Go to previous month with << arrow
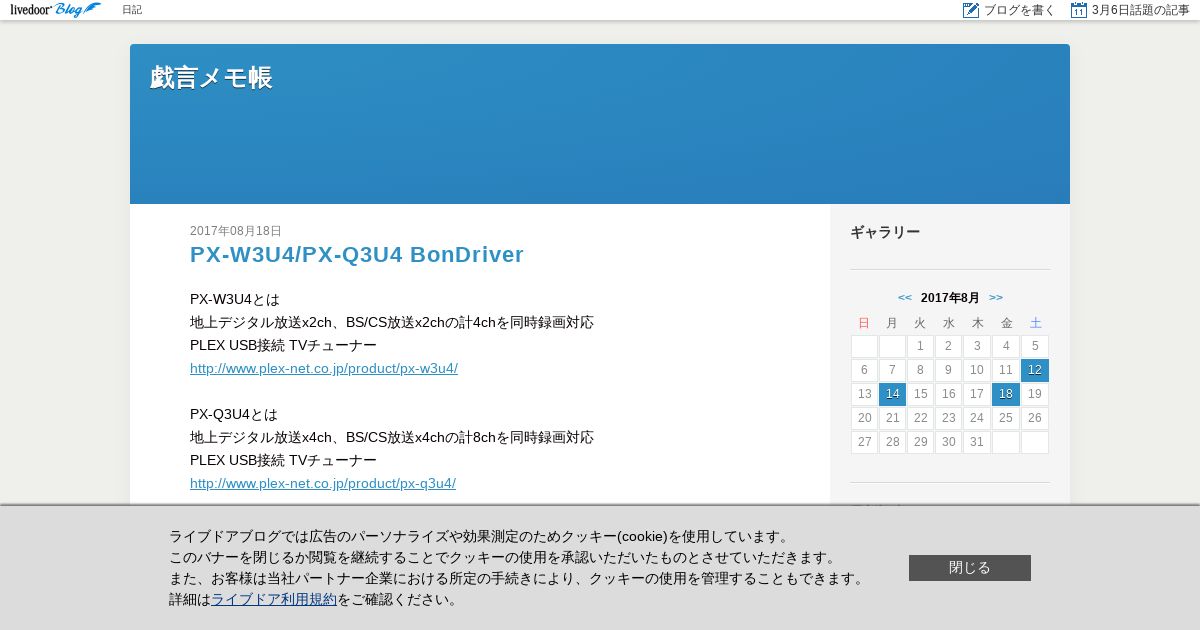This screenshot has width=1200, height=630. pyautogui.click(x=905, y=298)
